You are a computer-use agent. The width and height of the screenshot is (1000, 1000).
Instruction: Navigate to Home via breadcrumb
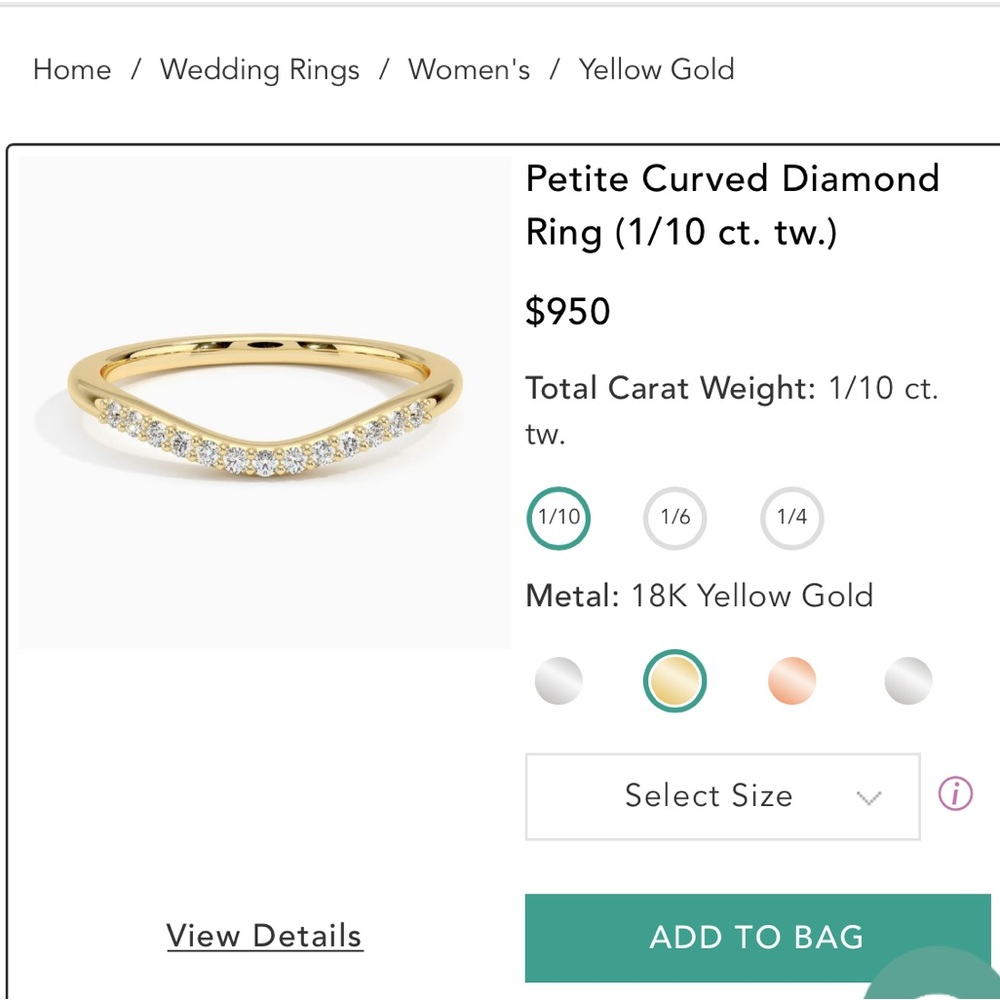coord(71,70)
